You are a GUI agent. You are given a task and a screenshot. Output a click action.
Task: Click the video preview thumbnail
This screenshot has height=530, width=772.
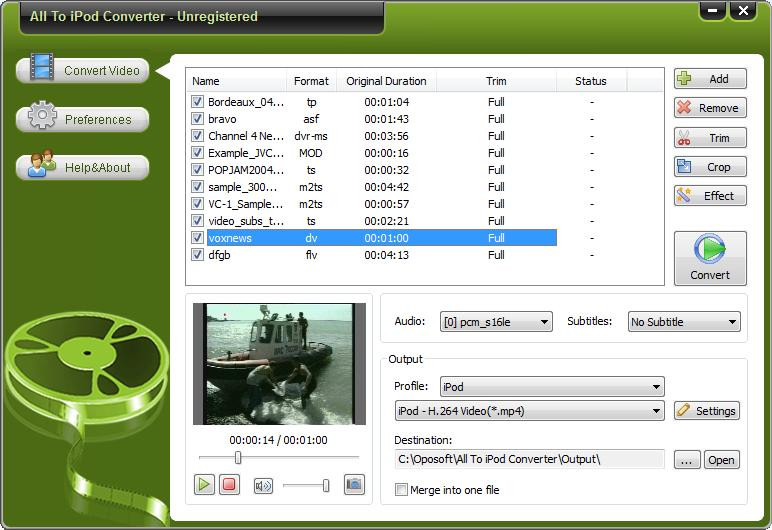(279, 364)
